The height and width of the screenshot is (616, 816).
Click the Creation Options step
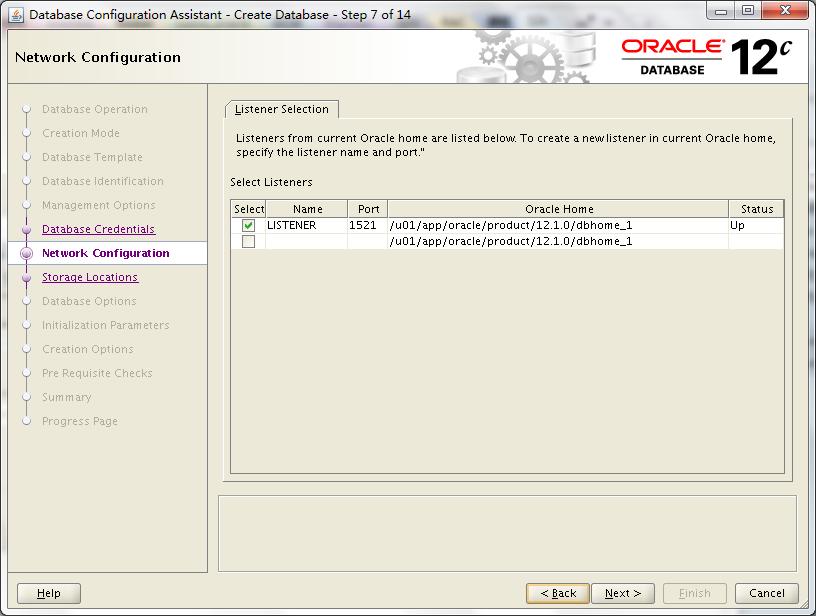[x=87, y=349]
